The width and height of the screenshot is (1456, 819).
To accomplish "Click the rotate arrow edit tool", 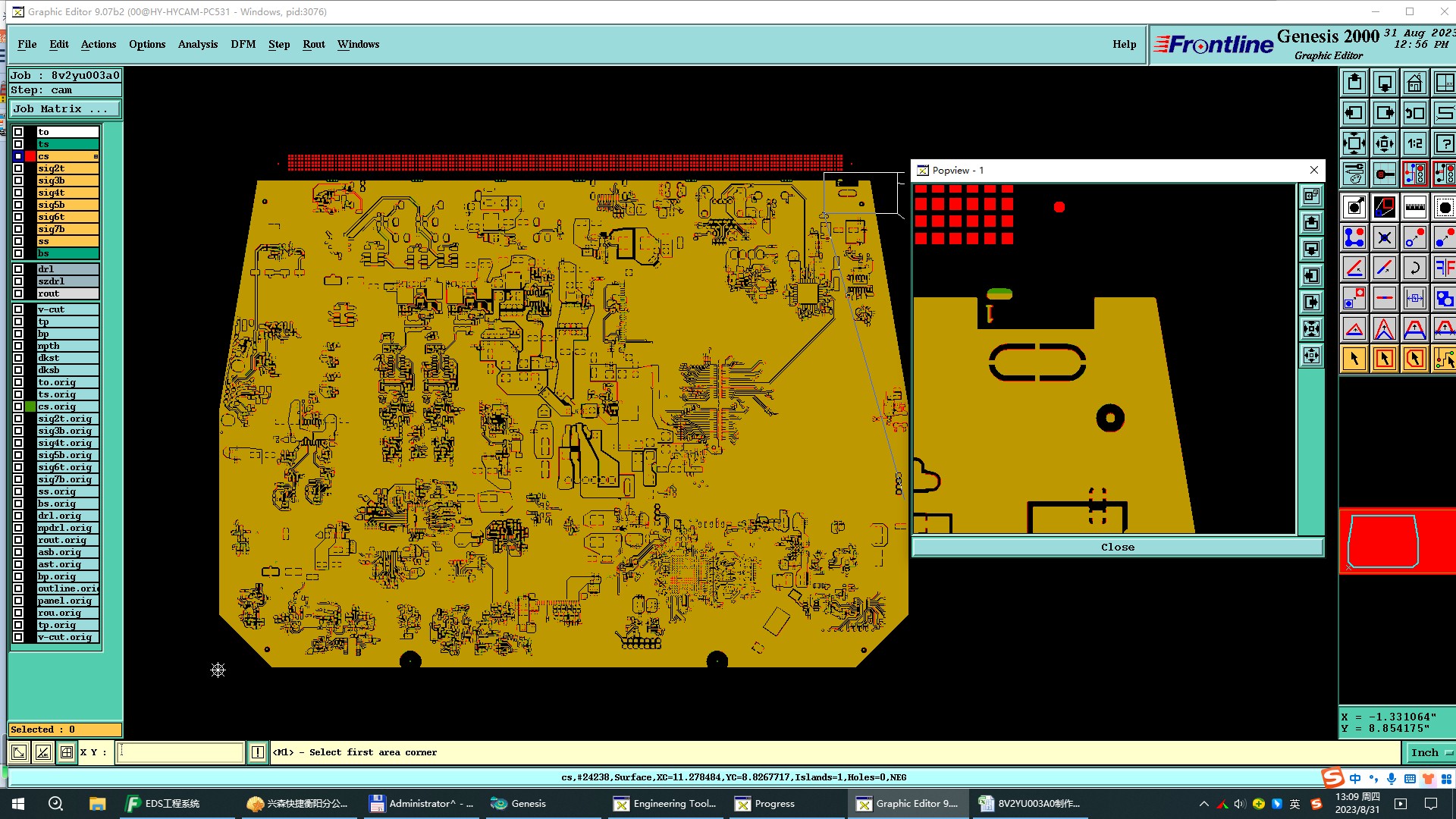I will pos(1414,268).
